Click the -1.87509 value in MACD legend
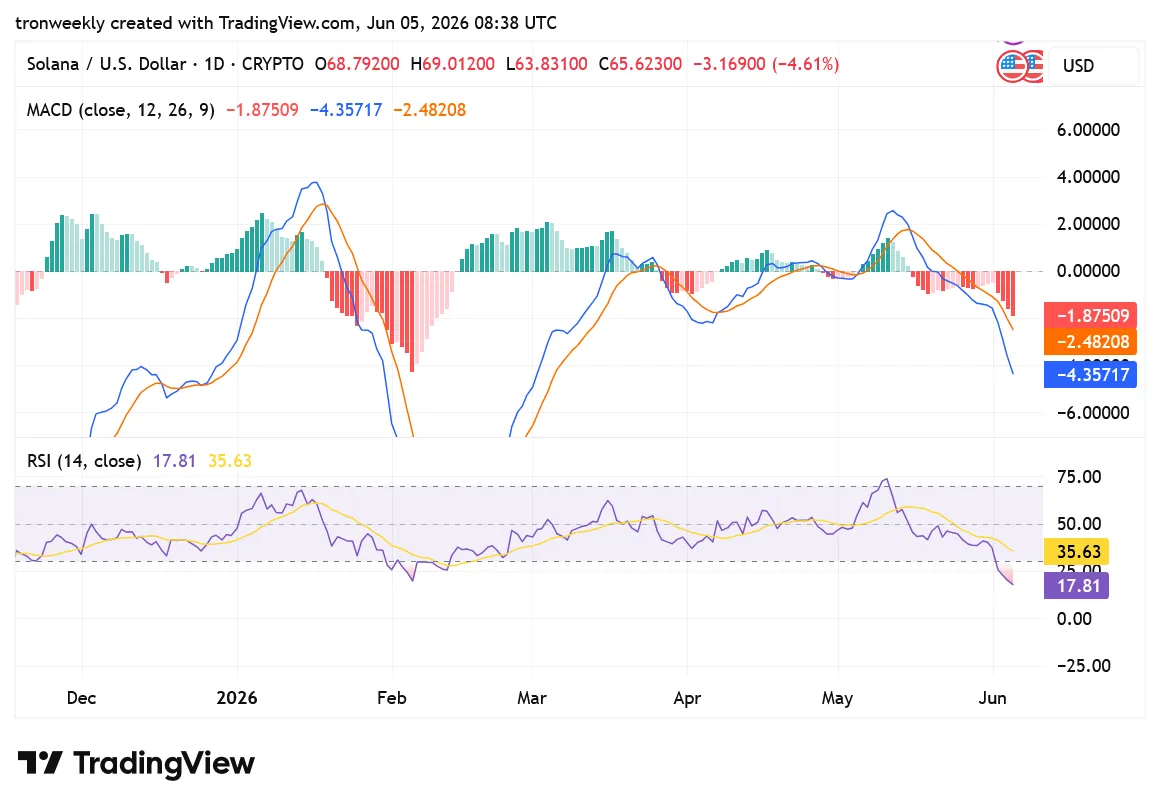The image size is (1160, 808). pos(263,110)
